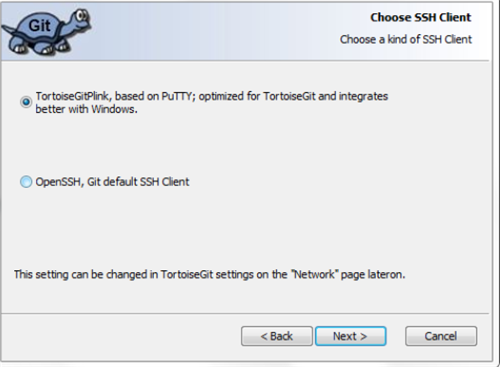500x367 pixels.
Task: Select the TortoiseGitPlink radio button
Action: point(26,102)
